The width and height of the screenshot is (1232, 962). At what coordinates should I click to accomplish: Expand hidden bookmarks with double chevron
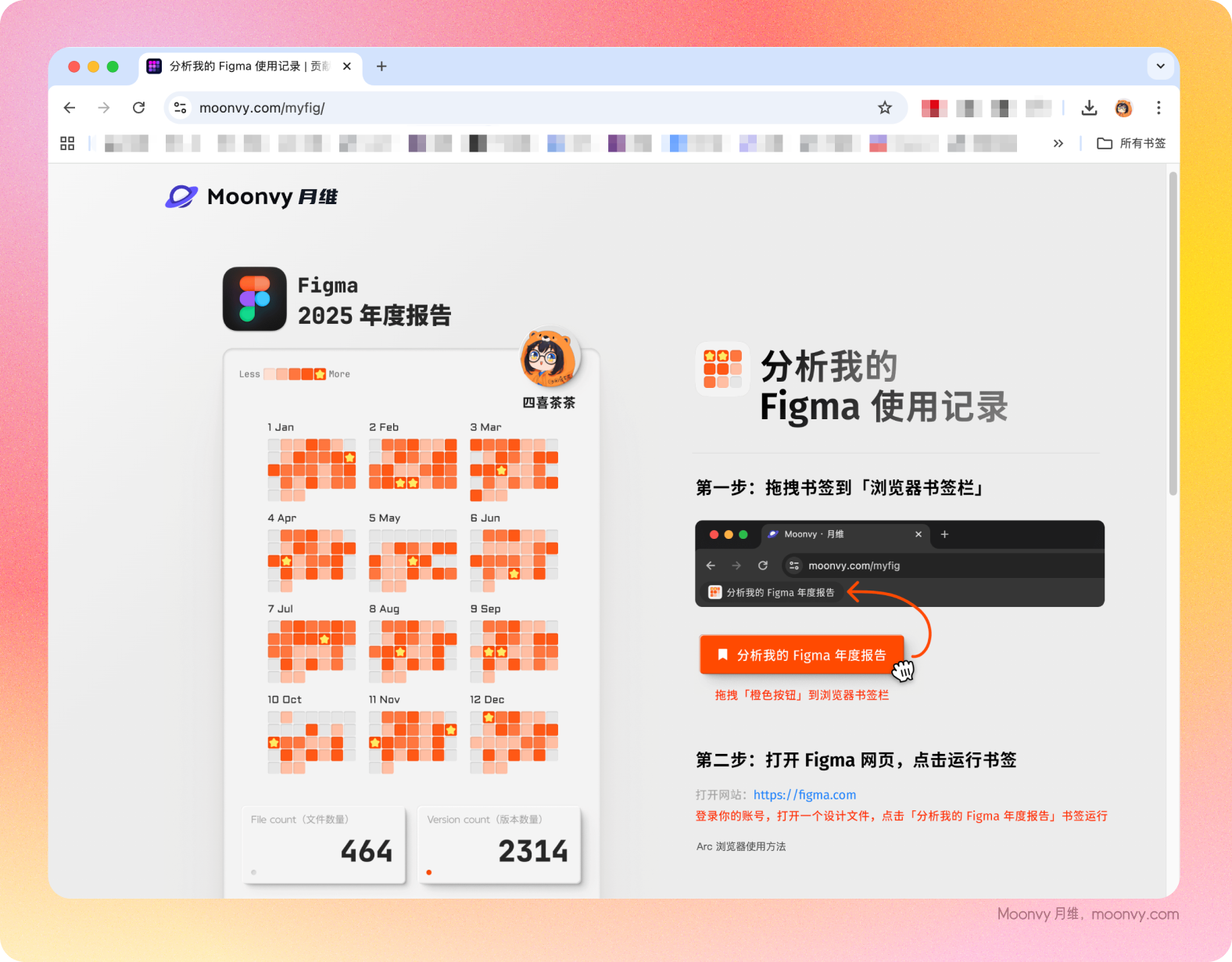(x=1058, y=143)
